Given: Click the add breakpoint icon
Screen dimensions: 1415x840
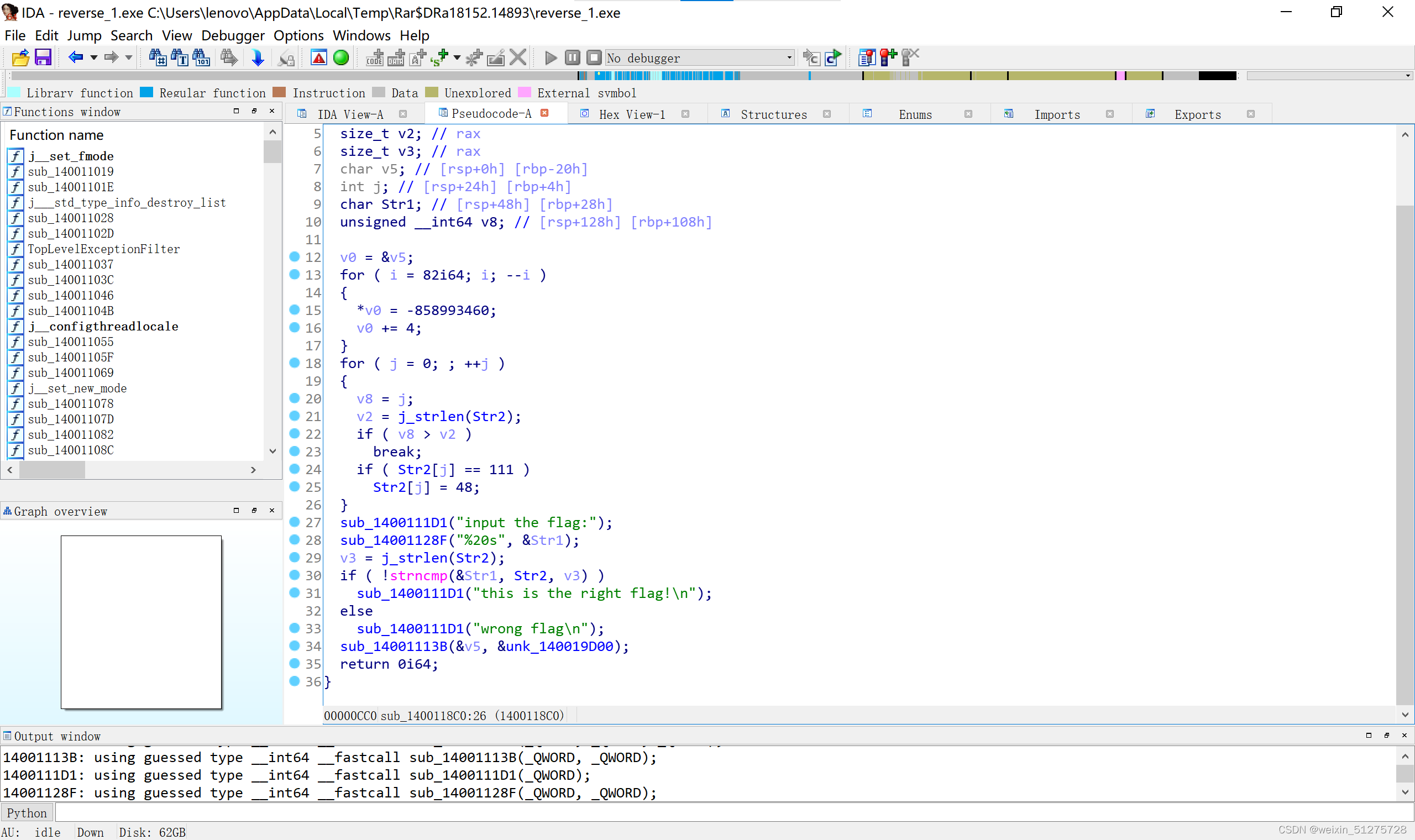Looking at the screenshot, I should [x=889, y=57].
